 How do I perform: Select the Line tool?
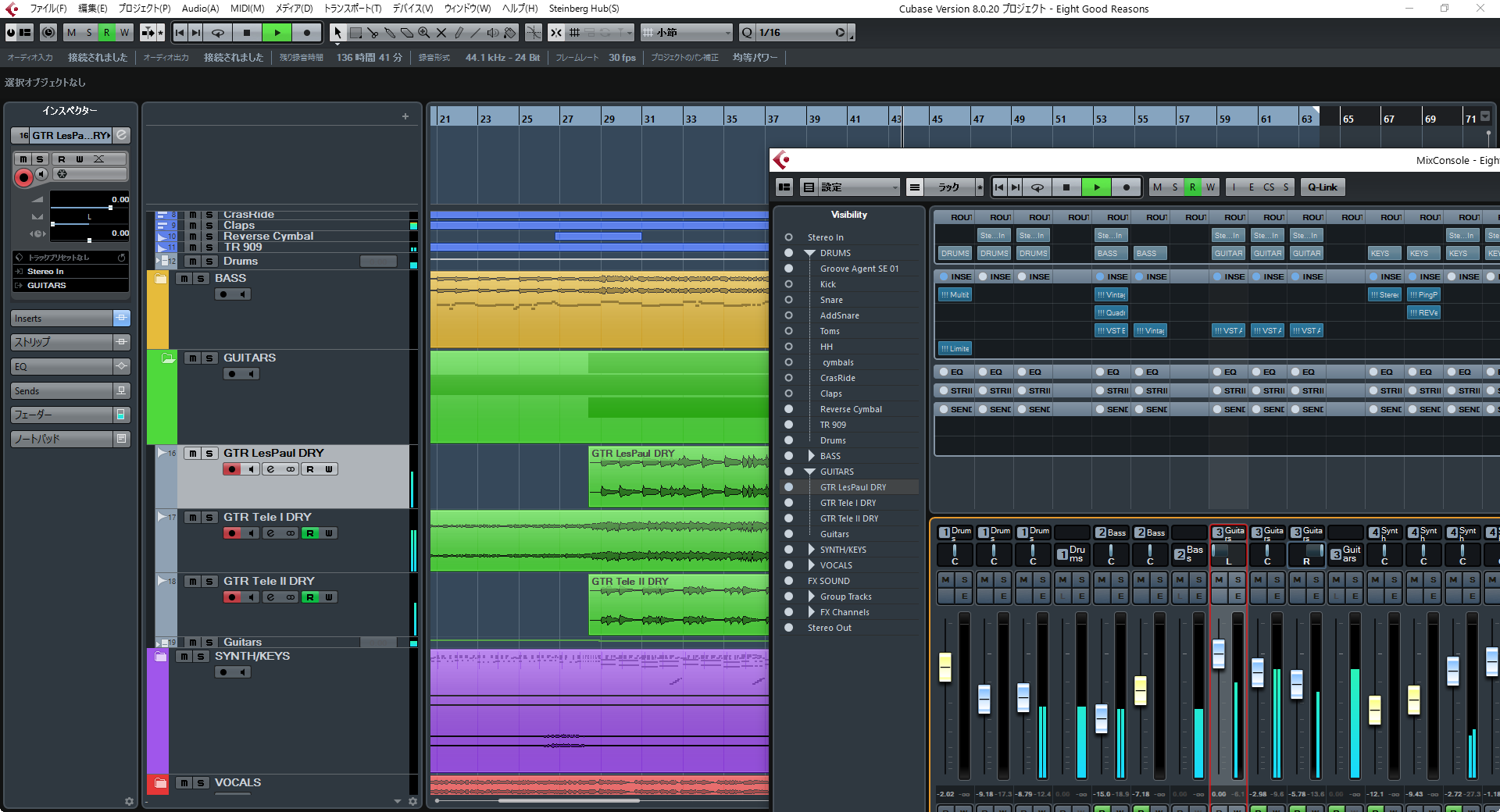point(476,33)
